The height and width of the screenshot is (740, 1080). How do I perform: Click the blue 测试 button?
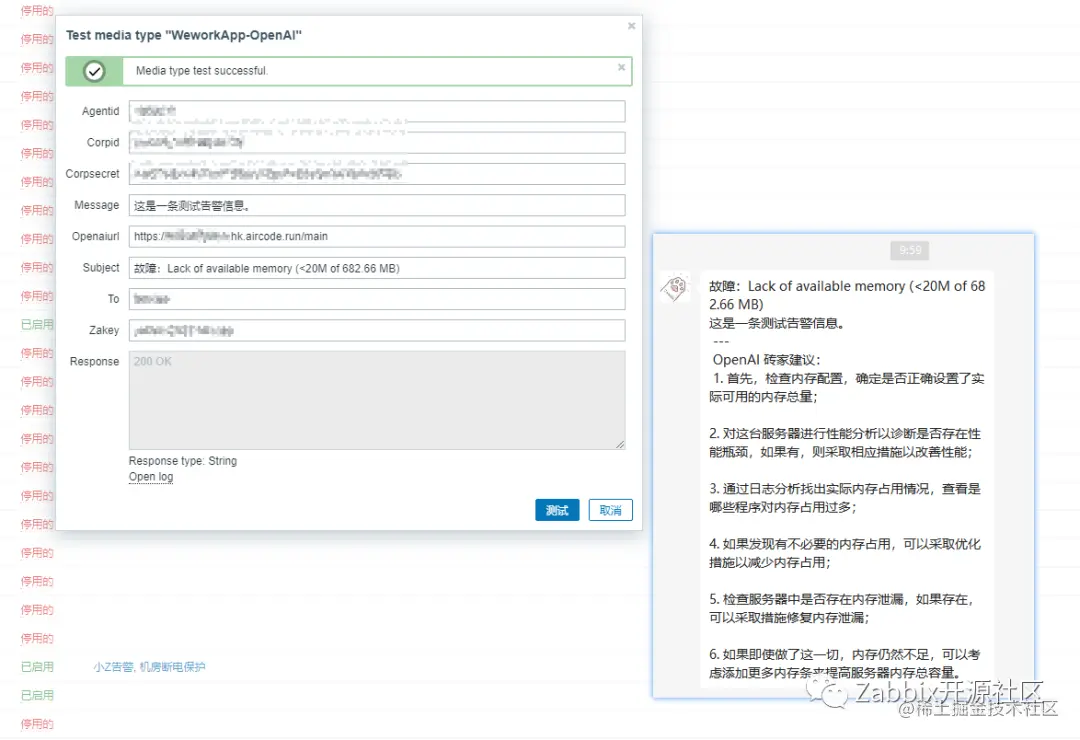pos(557,510)
